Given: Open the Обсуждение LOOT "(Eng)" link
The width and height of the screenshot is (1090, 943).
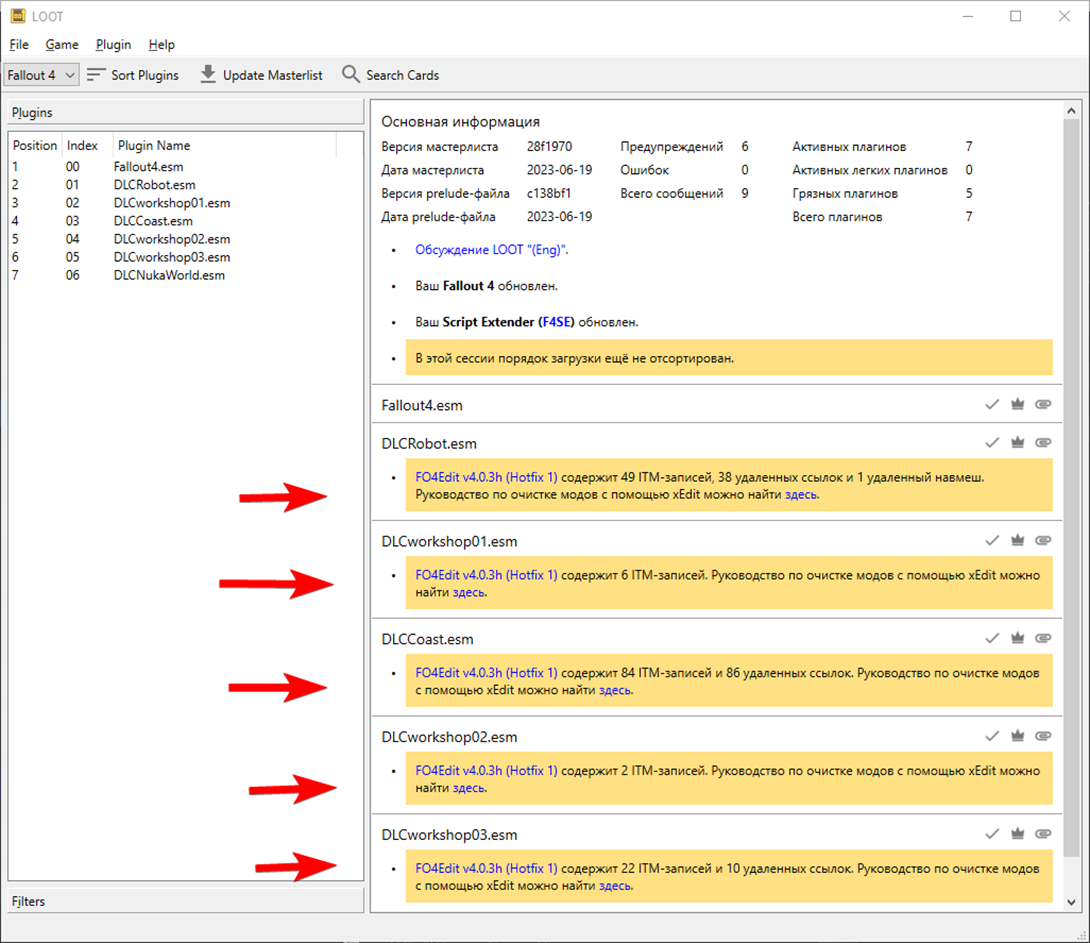Looking at the screenshot, I should [x=491, y=249].
